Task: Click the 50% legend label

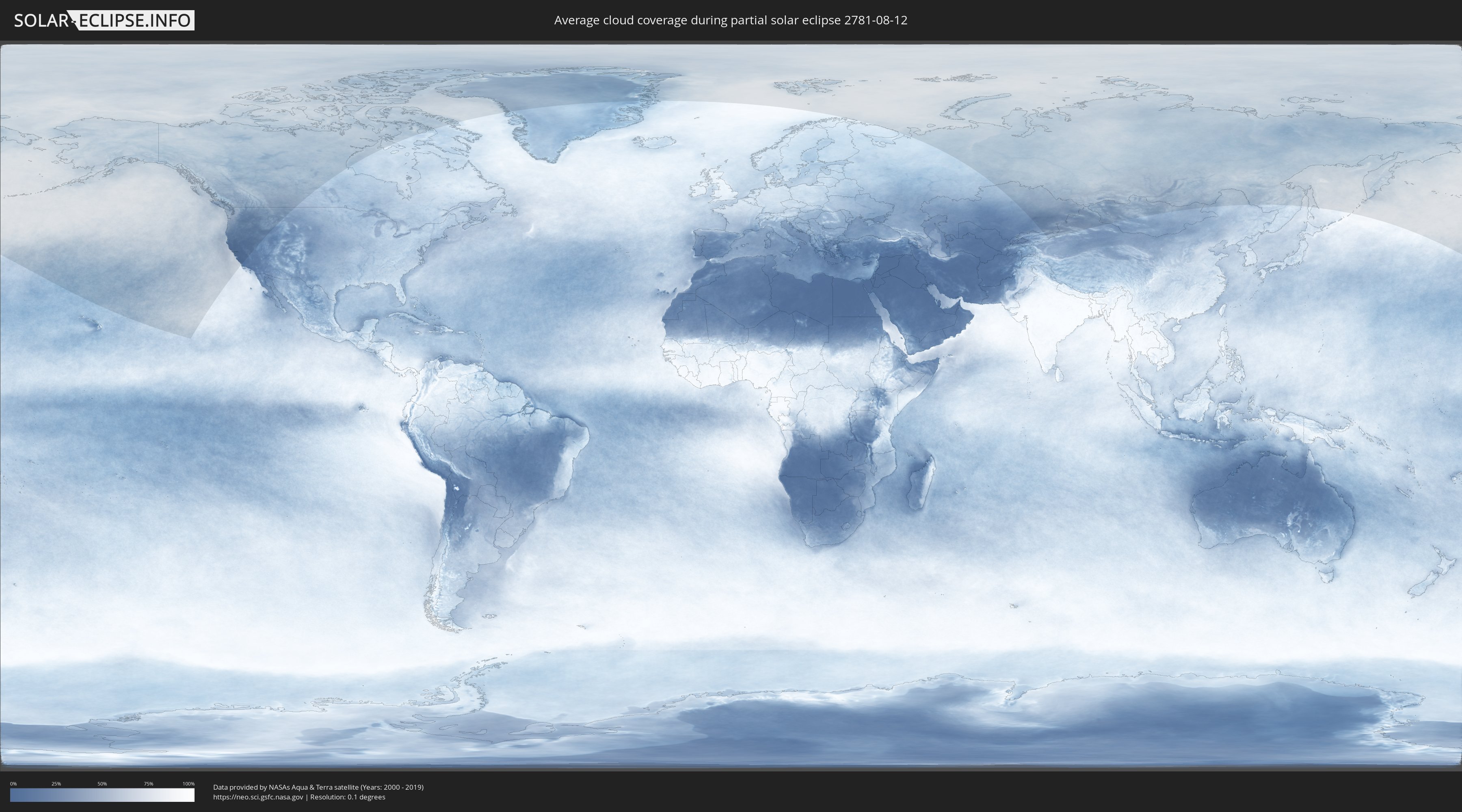Action: coord(102,784)
